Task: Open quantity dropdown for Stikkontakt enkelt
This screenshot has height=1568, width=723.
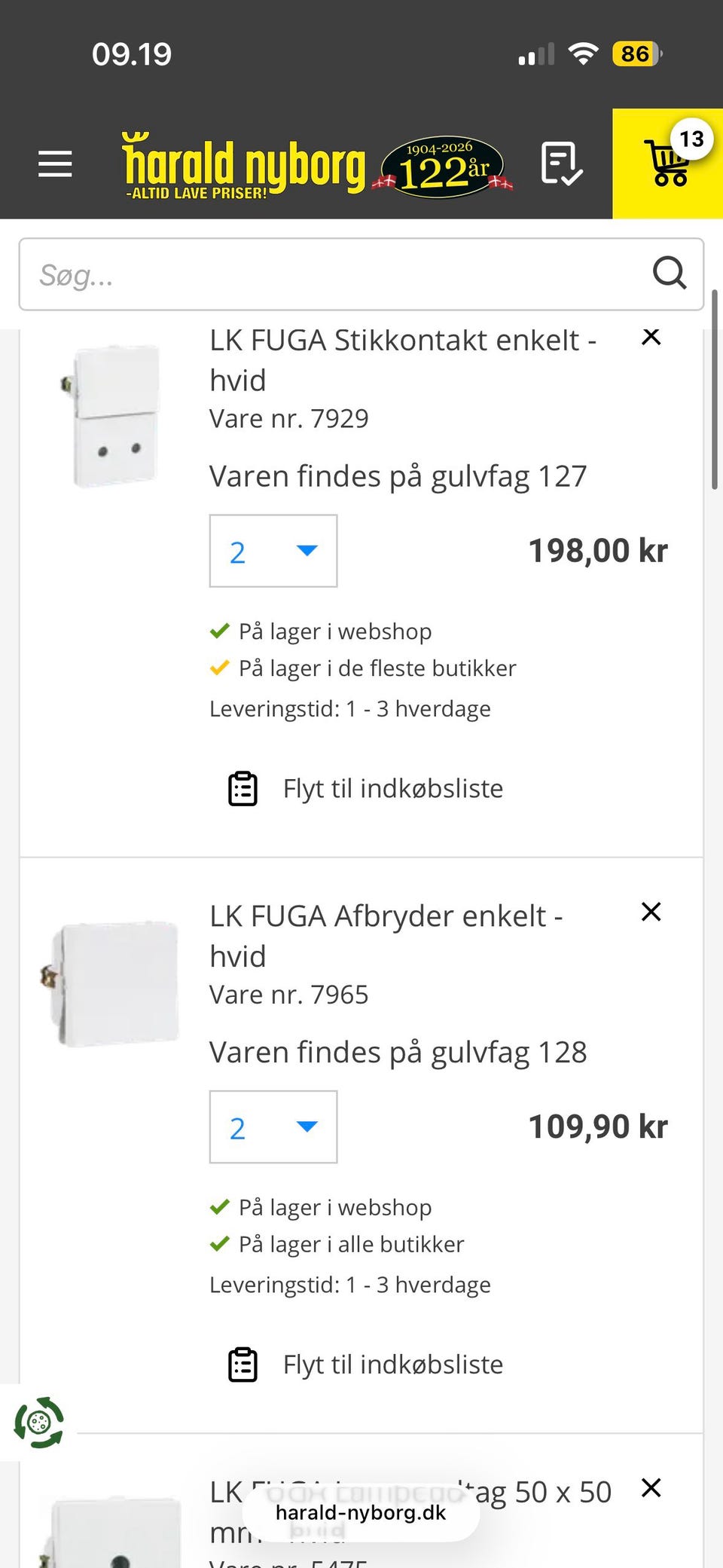Action: click(273, 551)
